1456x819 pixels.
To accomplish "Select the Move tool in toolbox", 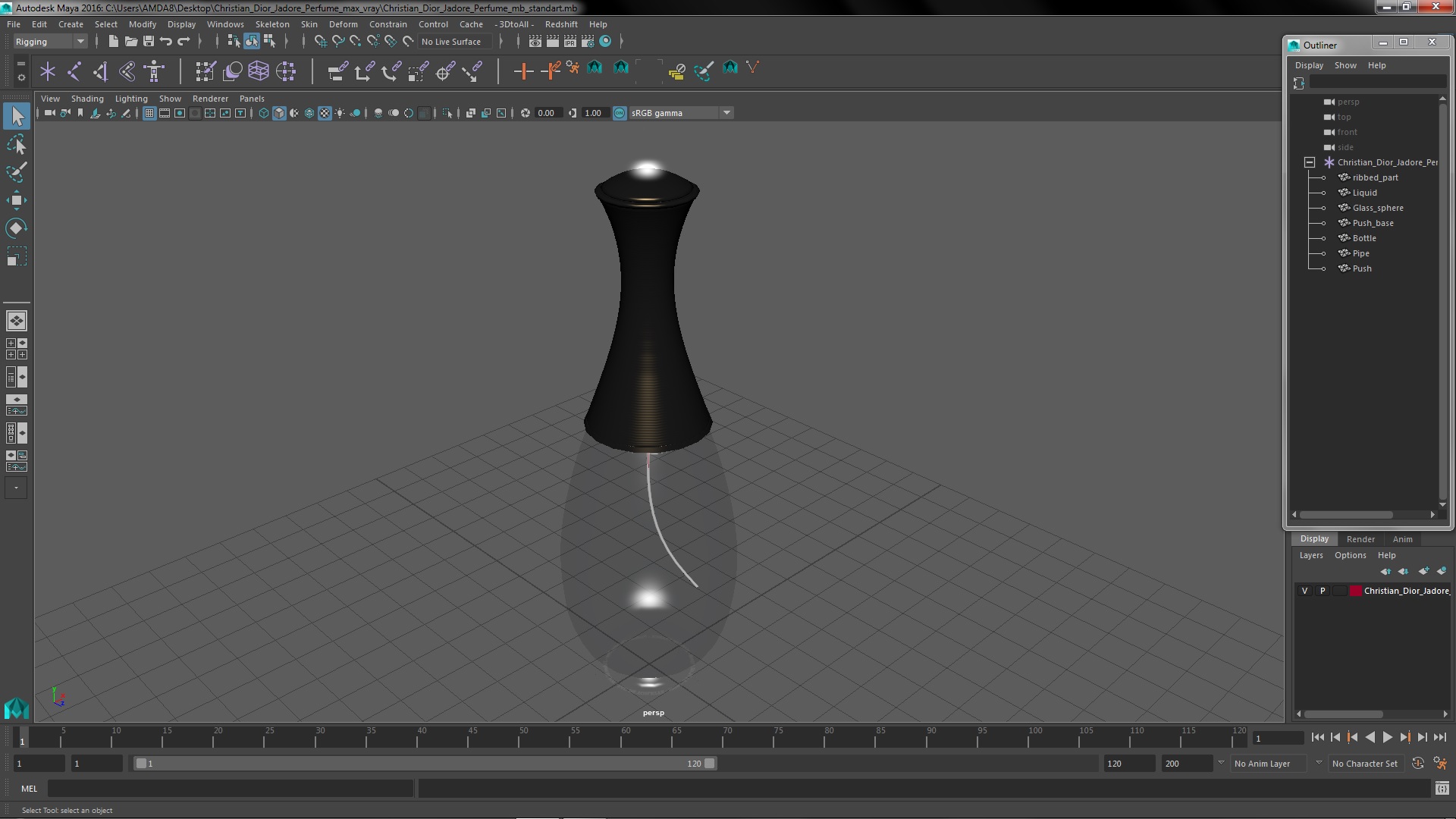I will 16,201.
